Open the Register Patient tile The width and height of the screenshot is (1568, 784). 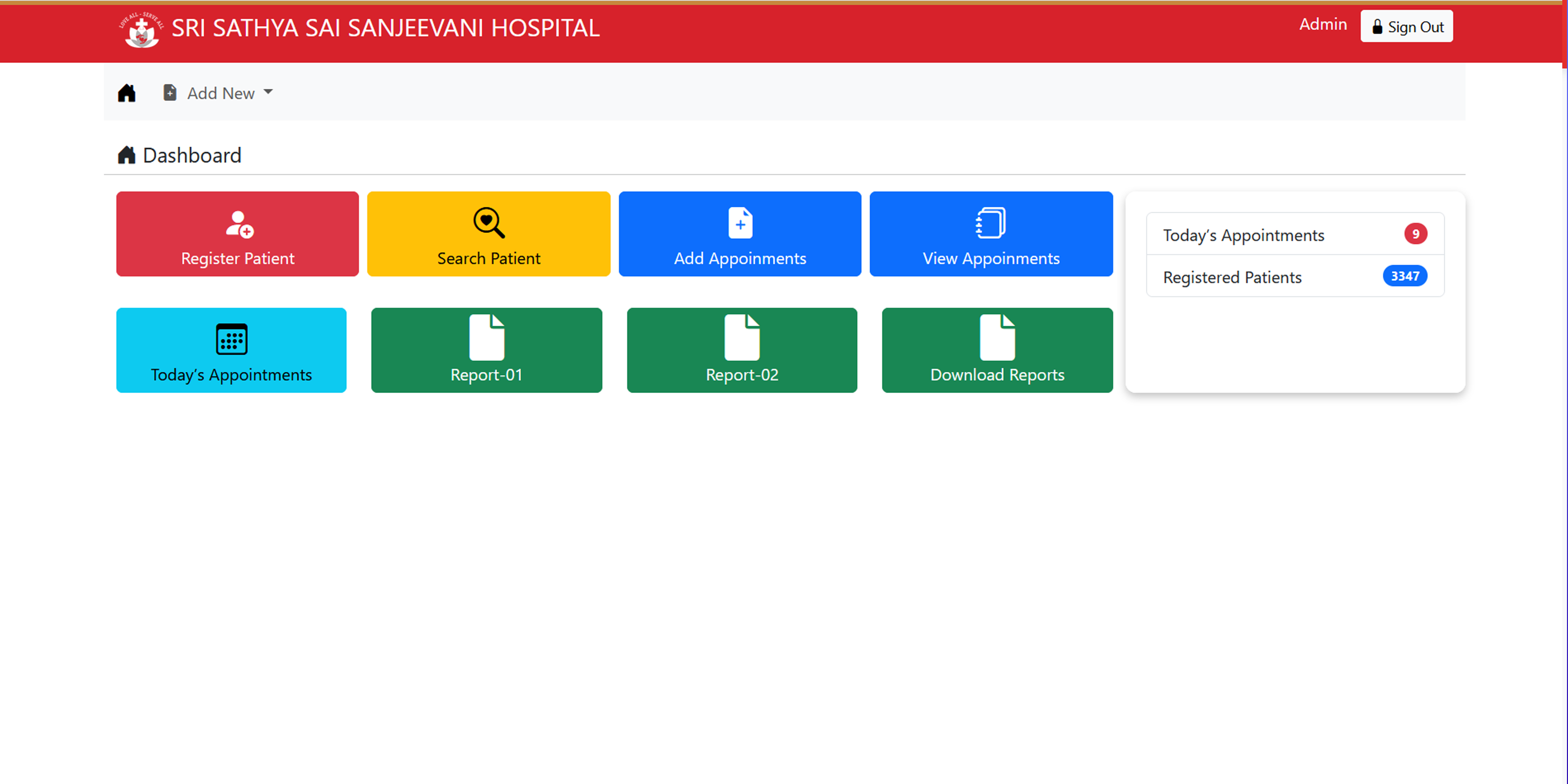[x=237, y=234]
